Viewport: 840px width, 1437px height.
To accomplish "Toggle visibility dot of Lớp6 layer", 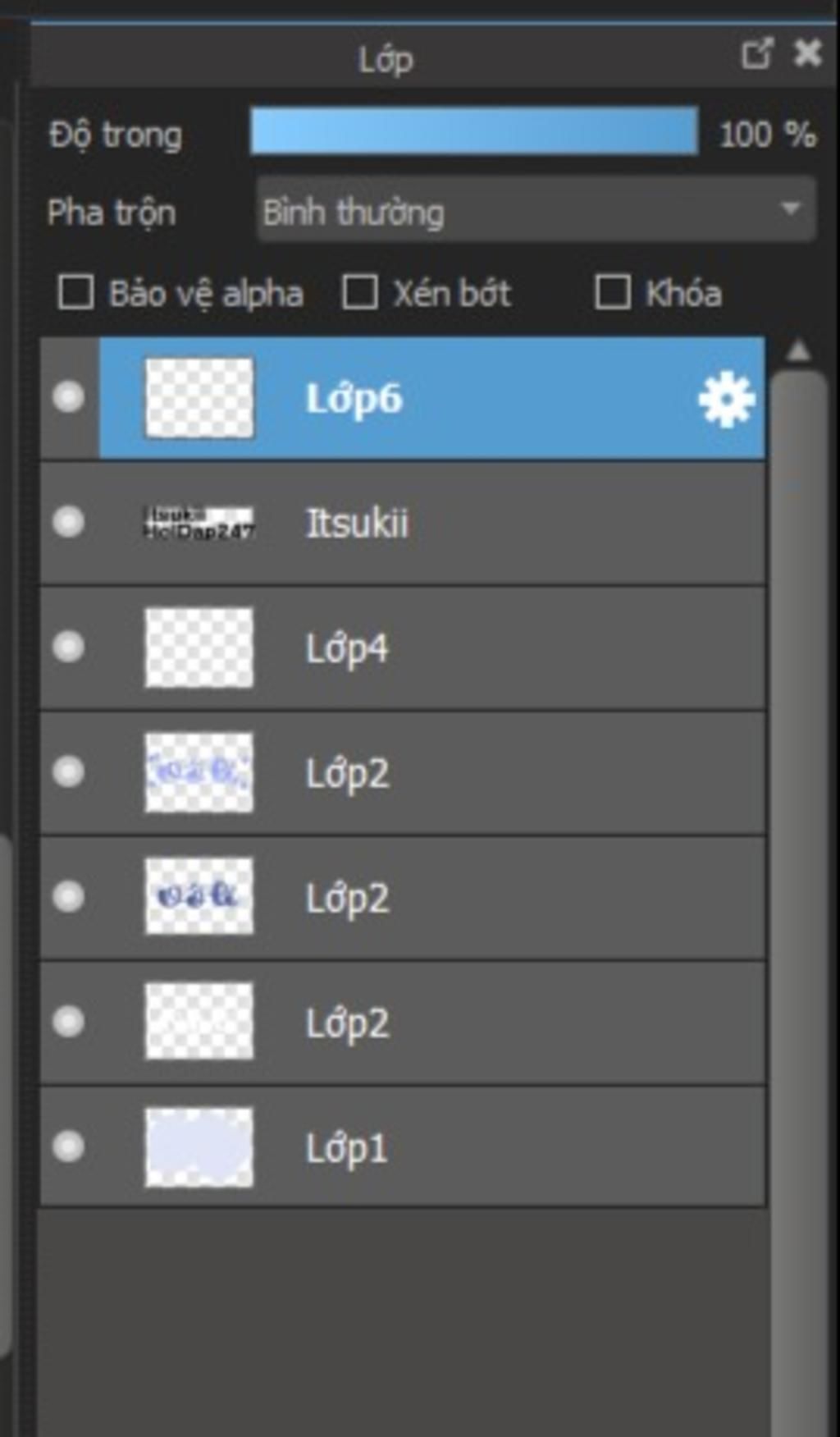I will click(68, 397).
